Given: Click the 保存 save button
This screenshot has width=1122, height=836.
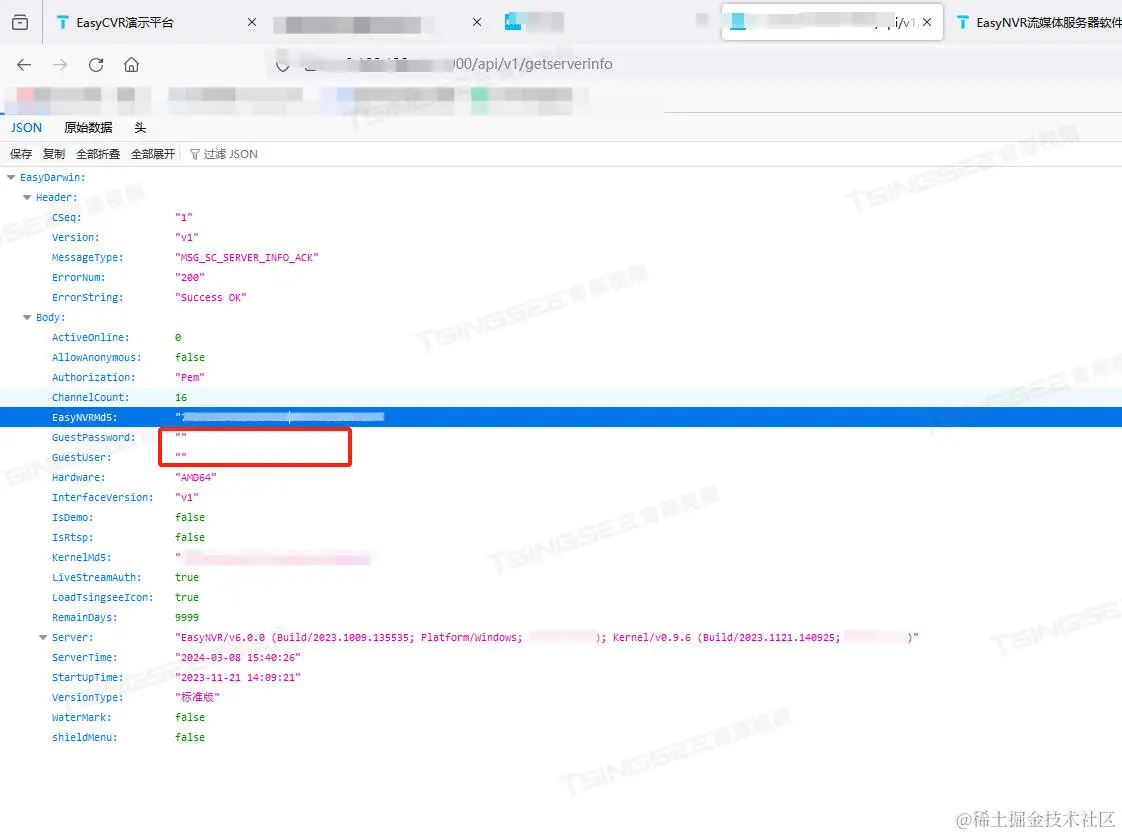Looking at the screenshot, I should tap(21, 154).
